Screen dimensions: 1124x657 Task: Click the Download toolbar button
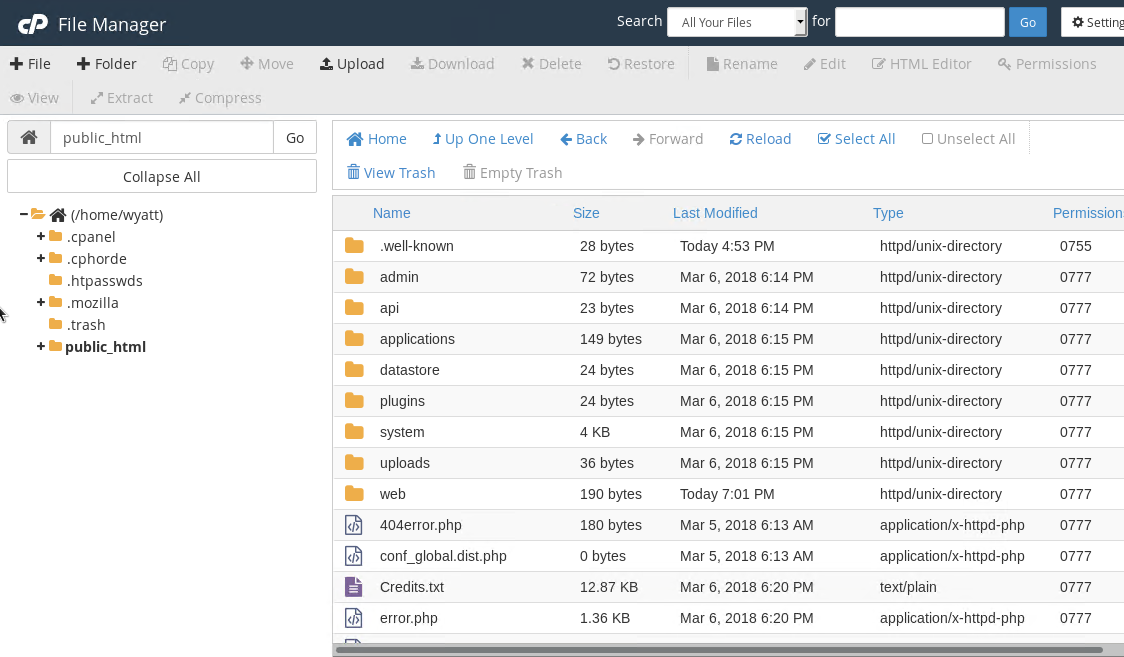tap(452, 64)
